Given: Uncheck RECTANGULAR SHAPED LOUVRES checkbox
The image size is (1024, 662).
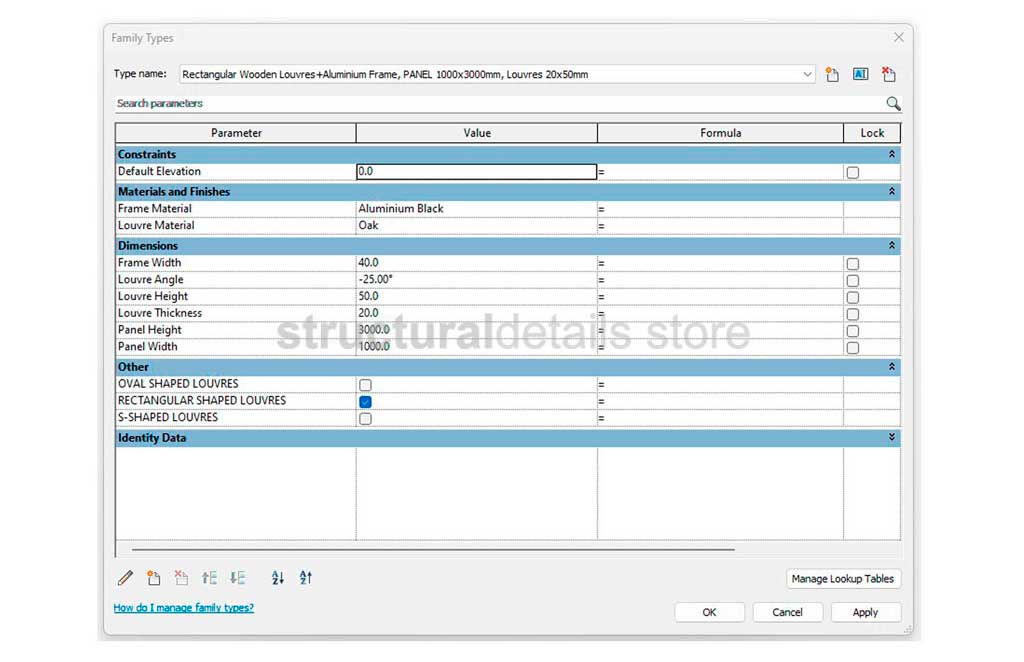Looking at the screenshot, I should (365, 401).
